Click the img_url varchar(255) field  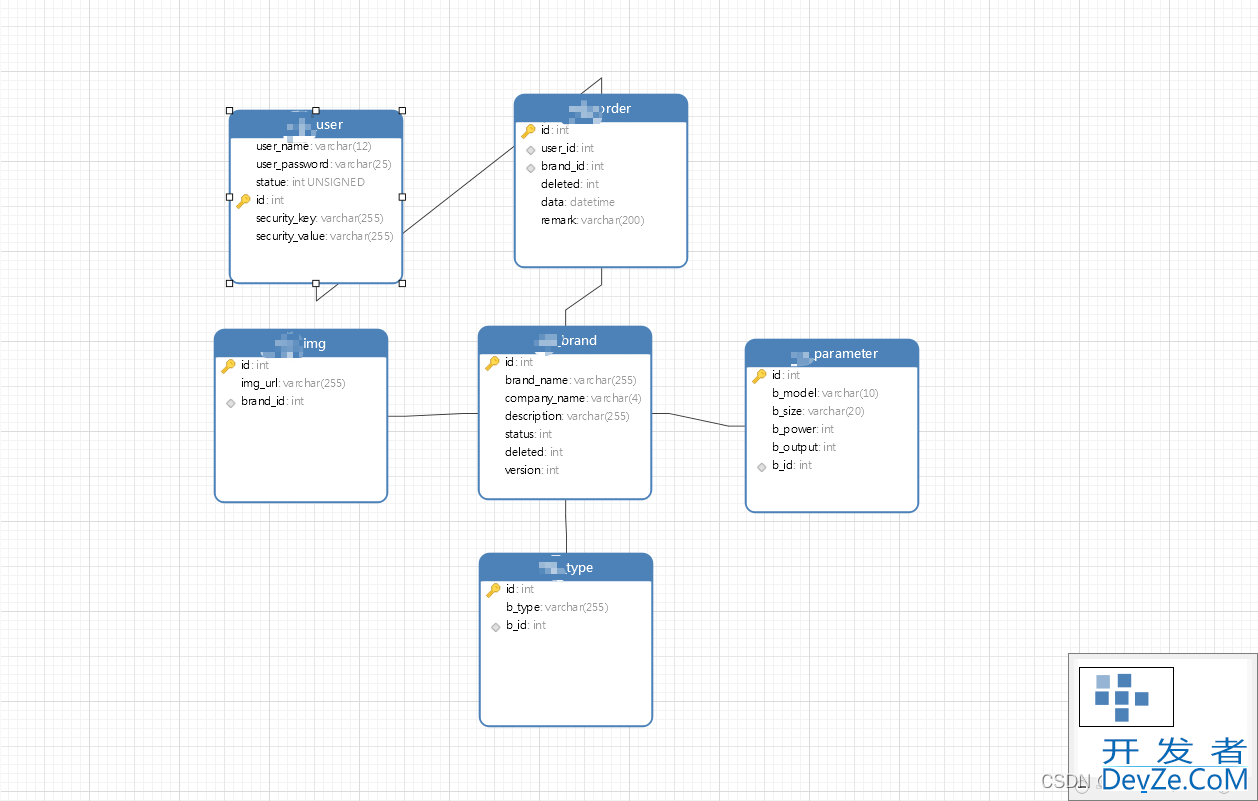[x=293, y=383]
